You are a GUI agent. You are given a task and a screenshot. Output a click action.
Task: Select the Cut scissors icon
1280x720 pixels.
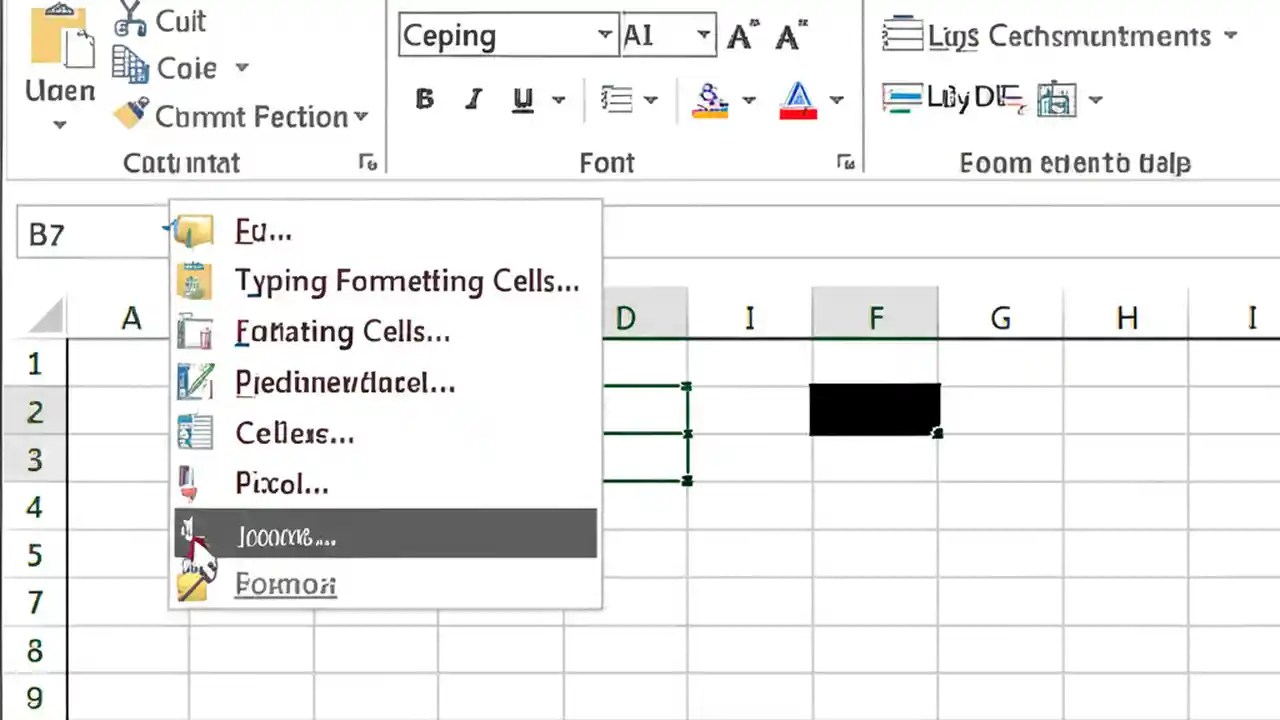130,20
